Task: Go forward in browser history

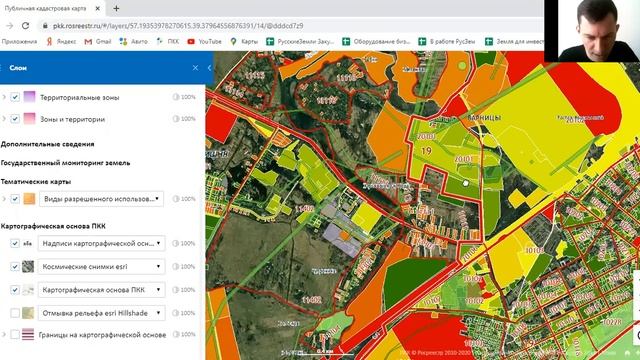Action: point(9,25)
